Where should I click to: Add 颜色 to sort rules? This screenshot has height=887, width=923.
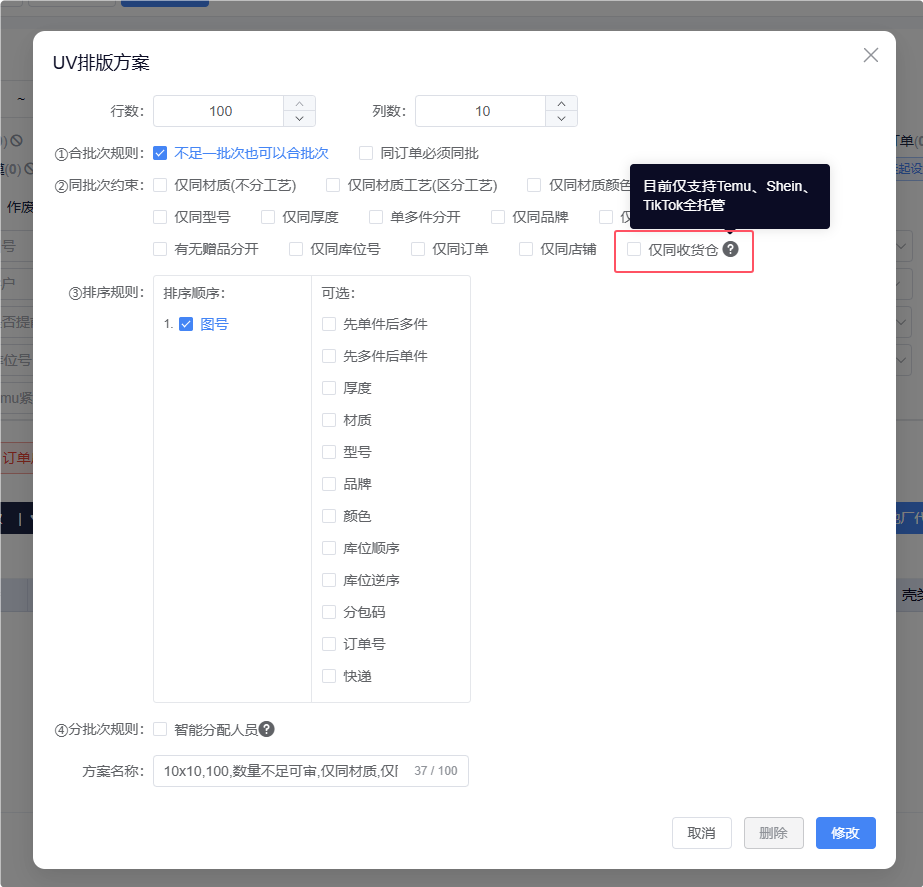pyautogui.click(x=329, y=516)
